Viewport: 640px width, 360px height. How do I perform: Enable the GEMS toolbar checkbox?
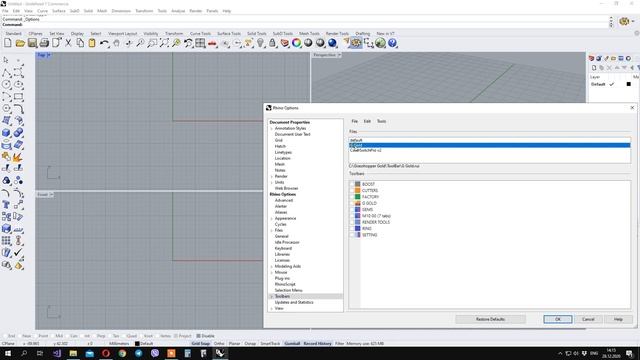tap(352, 209)
